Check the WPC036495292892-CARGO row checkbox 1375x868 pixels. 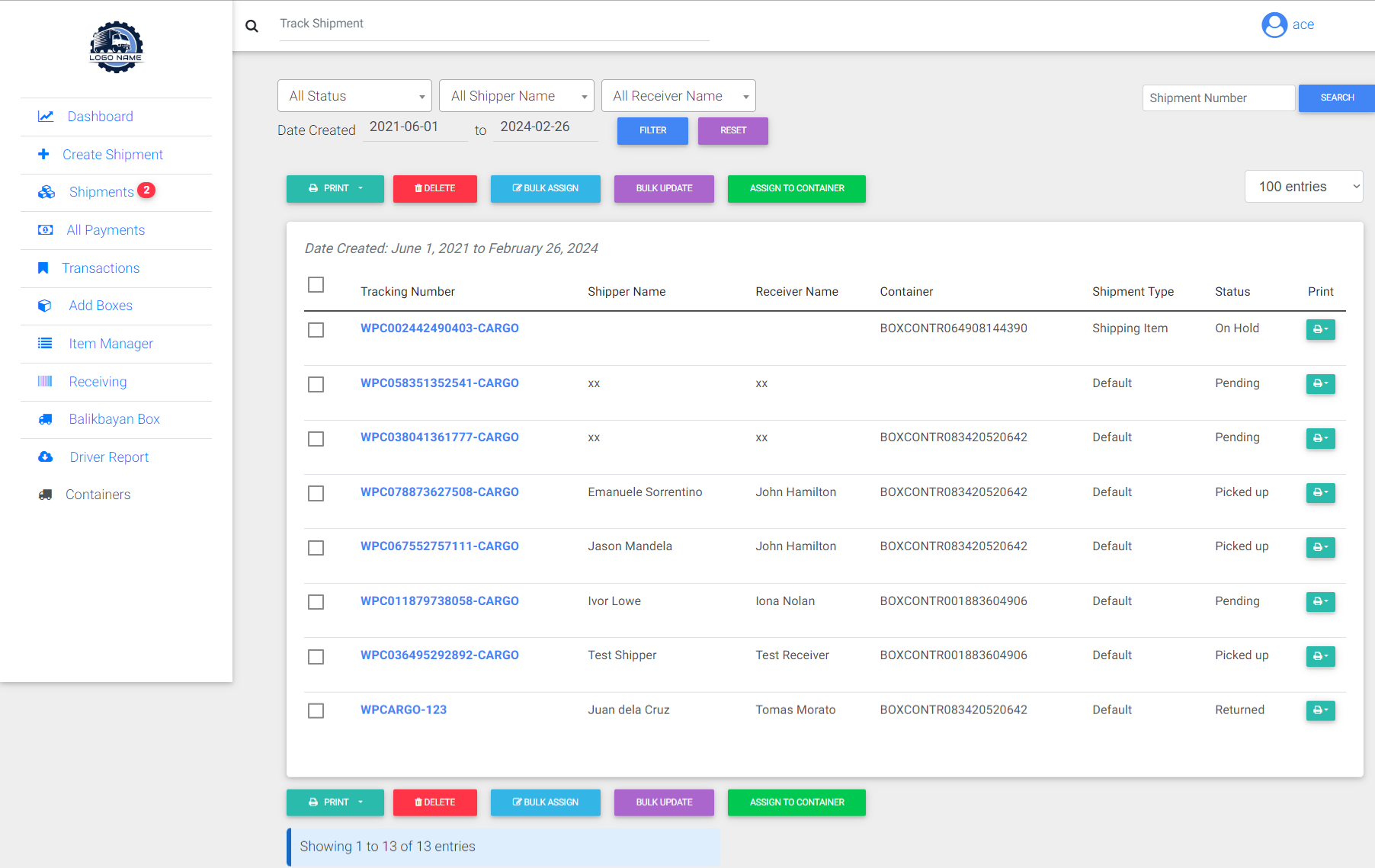316,657
